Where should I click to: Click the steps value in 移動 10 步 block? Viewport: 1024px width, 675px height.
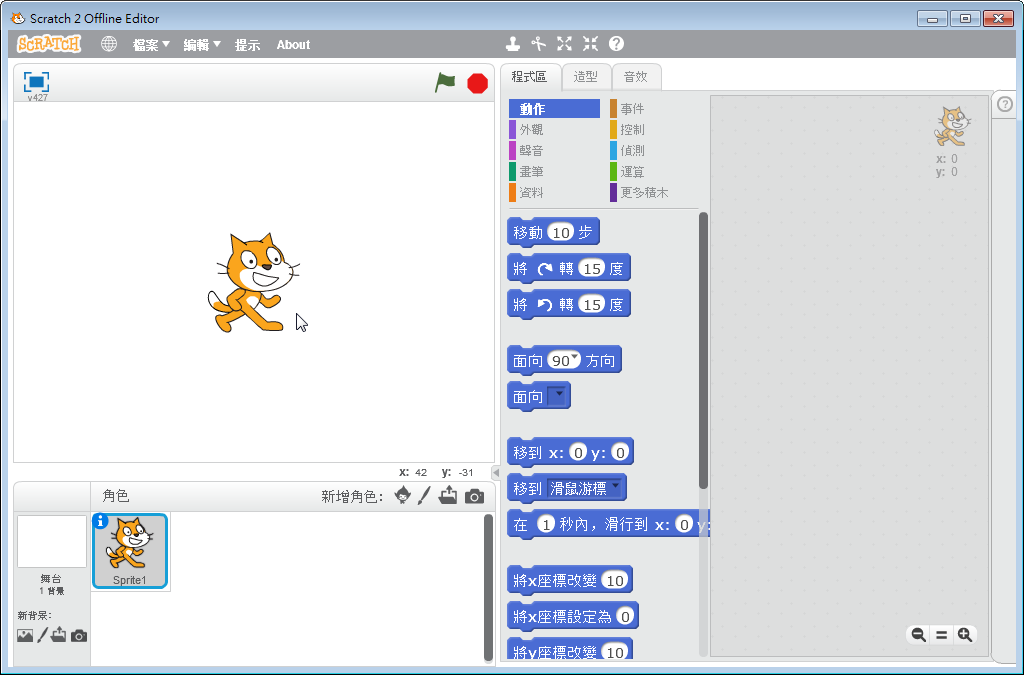560,232
